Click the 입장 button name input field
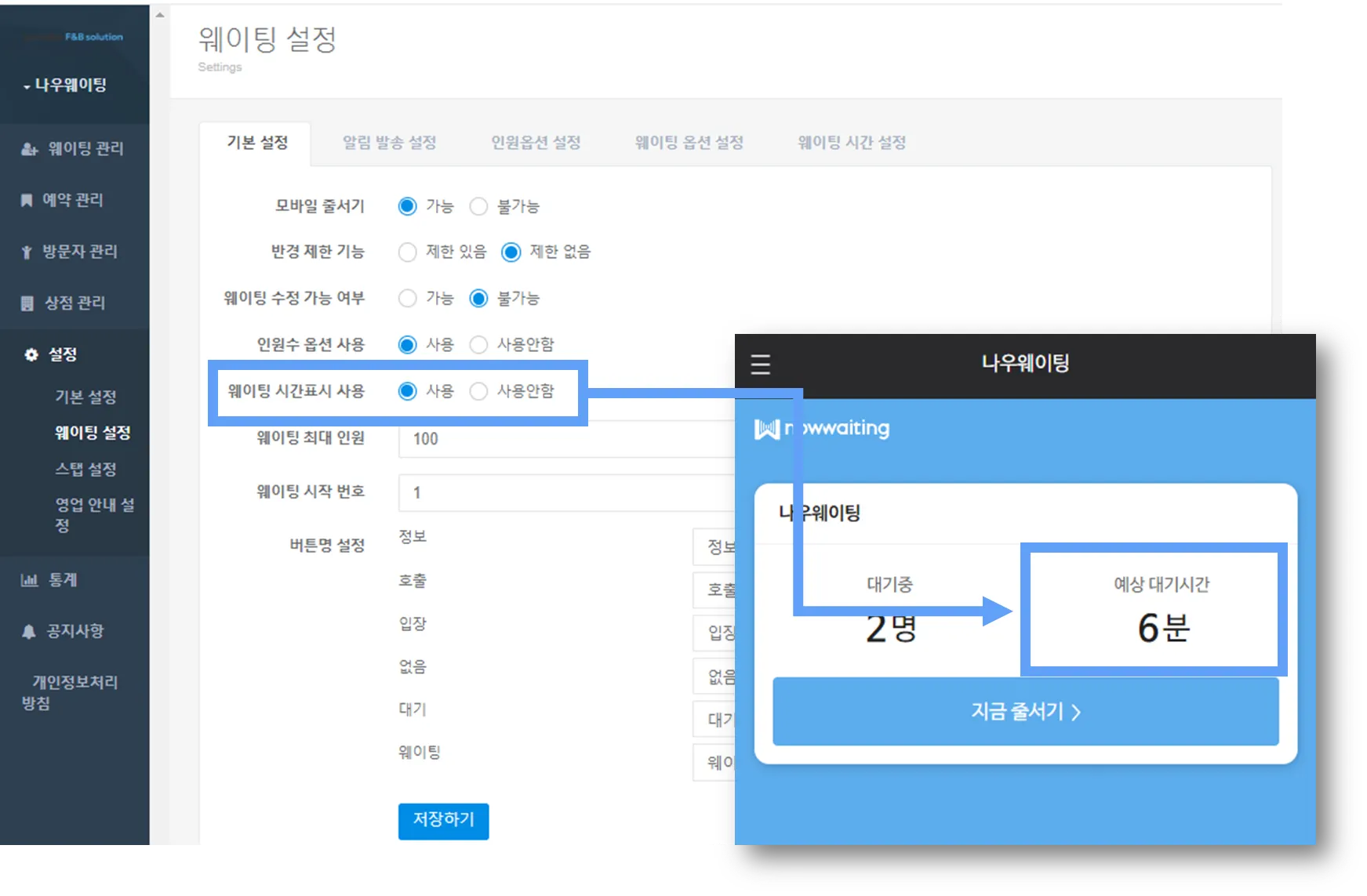This screenshot has height=896, width=1367. 714,633
